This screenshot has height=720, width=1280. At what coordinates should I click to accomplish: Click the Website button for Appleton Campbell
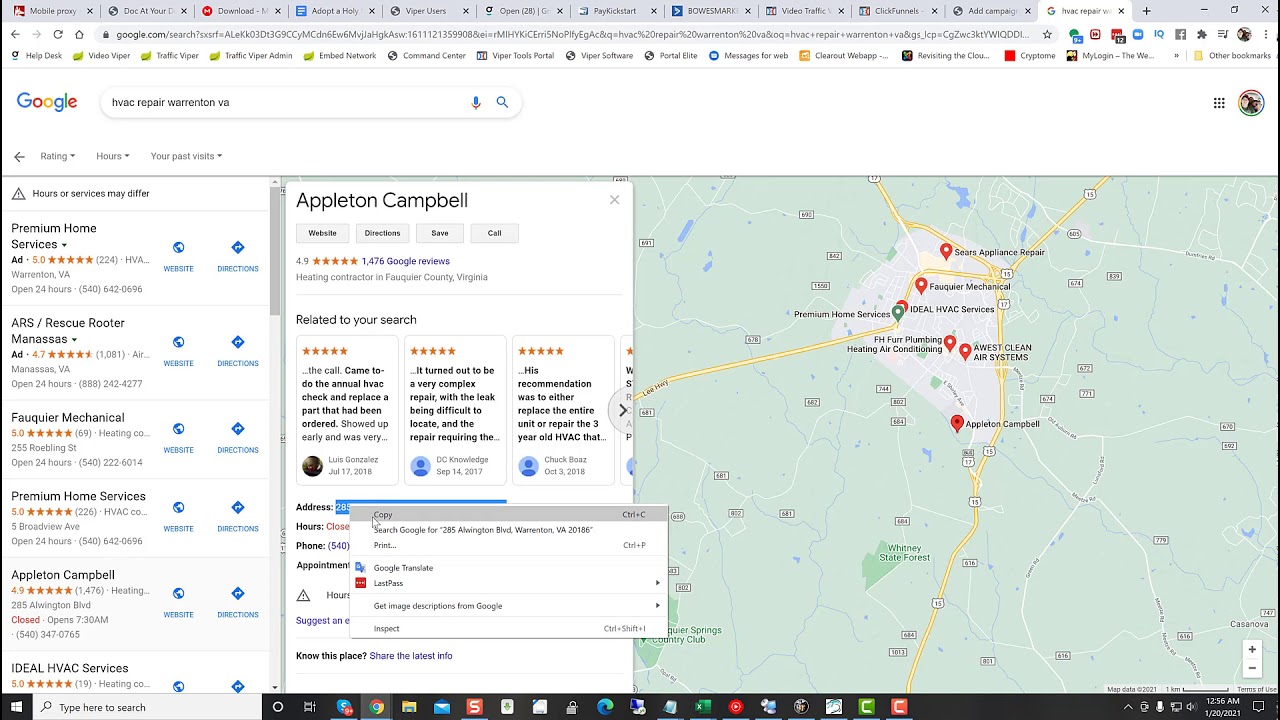coord(322,233)
